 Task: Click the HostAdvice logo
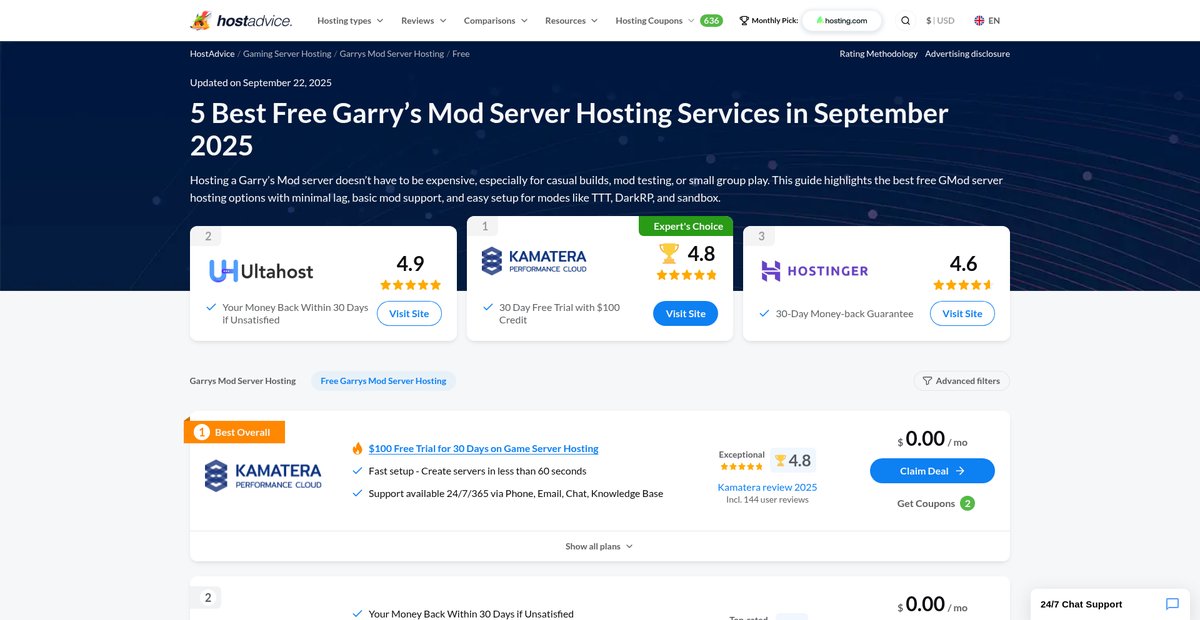(243, 20)
